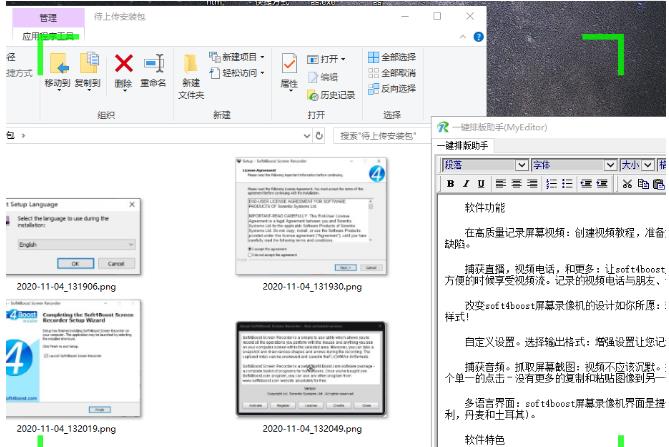Click the 软件特色 heading in editor
Screen dimensions: 669x447
(x=485, y=439)
